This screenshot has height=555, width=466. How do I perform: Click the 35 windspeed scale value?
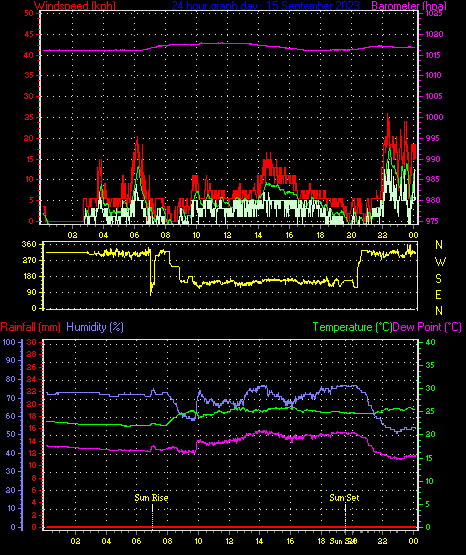(29, 75)
